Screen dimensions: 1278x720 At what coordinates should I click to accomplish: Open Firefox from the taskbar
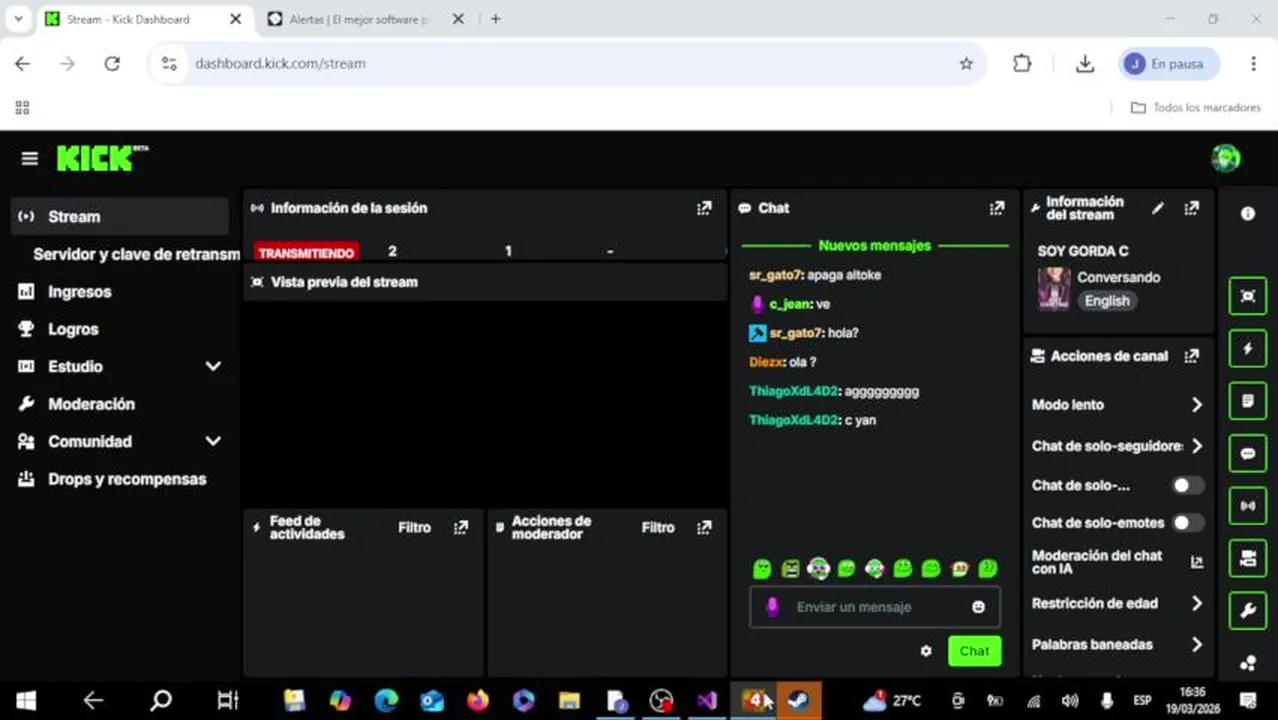478,701
